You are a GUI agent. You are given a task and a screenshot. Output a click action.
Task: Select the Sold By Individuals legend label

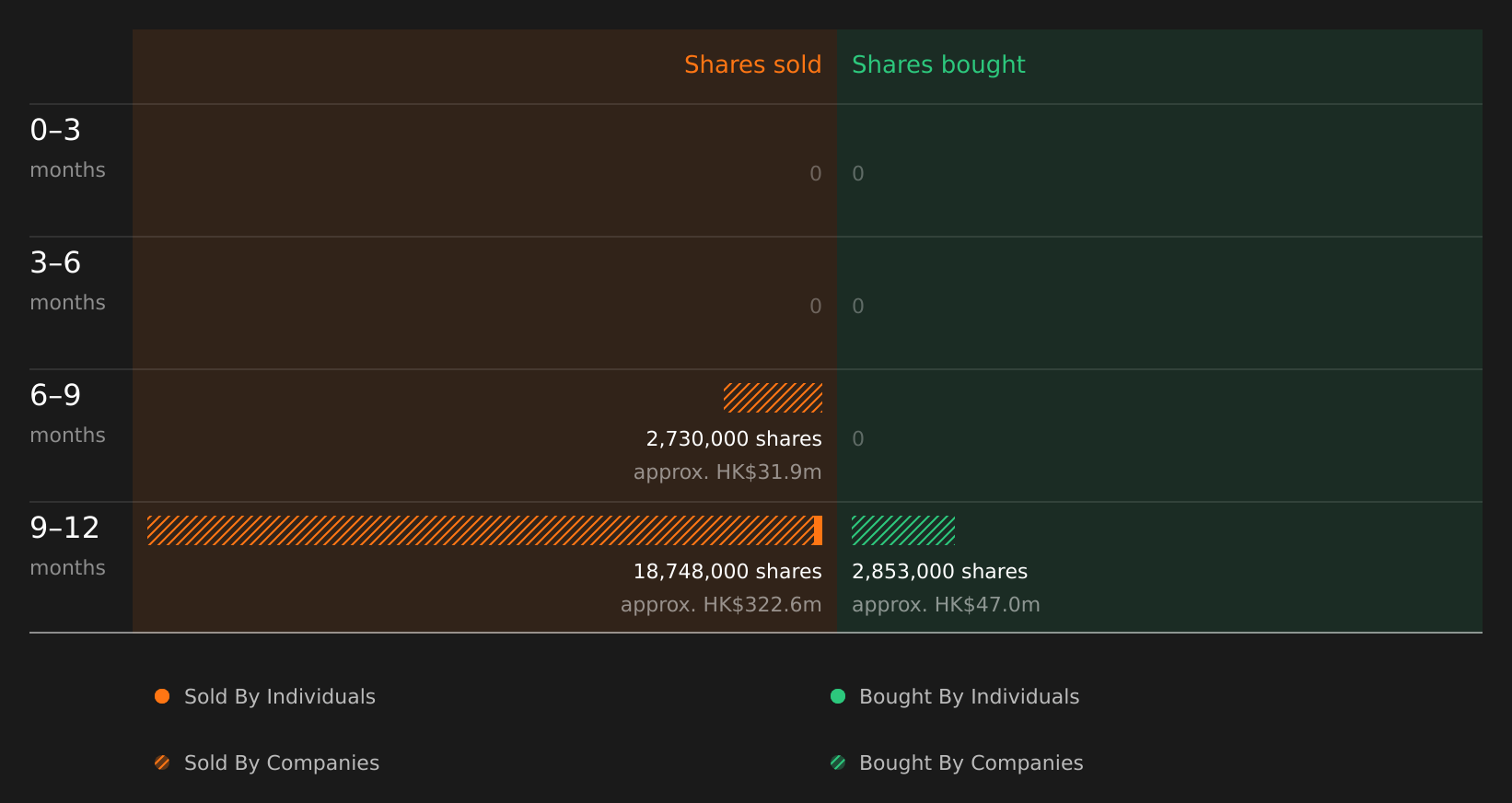pos(280,697)
